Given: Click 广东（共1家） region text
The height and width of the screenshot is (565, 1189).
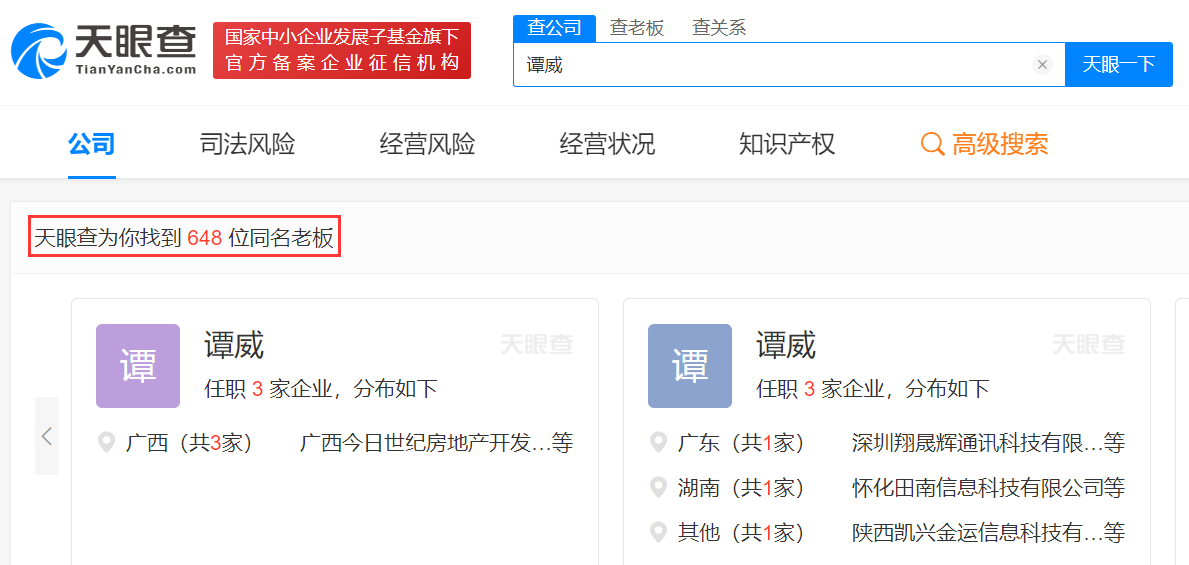Looking at the screenshot, I should pos(741,443).
